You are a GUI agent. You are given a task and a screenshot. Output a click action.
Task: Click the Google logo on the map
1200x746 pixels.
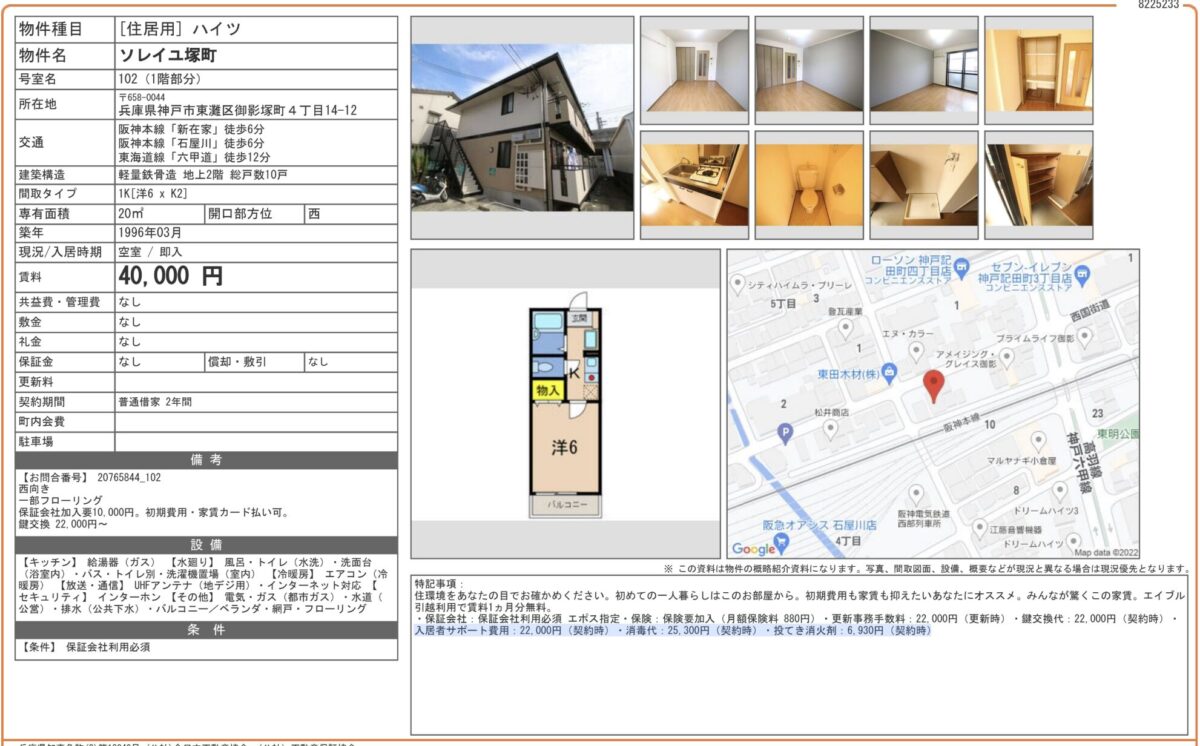tap(753, 549)
